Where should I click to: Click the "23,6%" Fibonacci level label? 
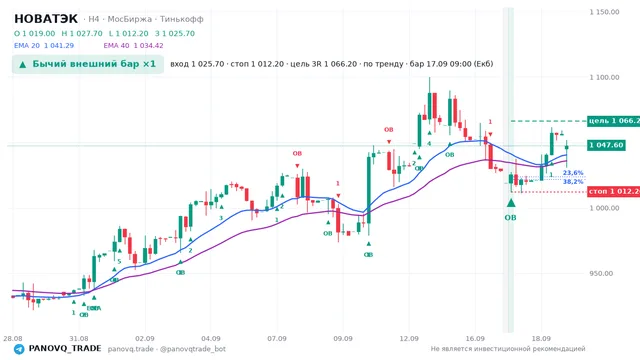(573, 173)
